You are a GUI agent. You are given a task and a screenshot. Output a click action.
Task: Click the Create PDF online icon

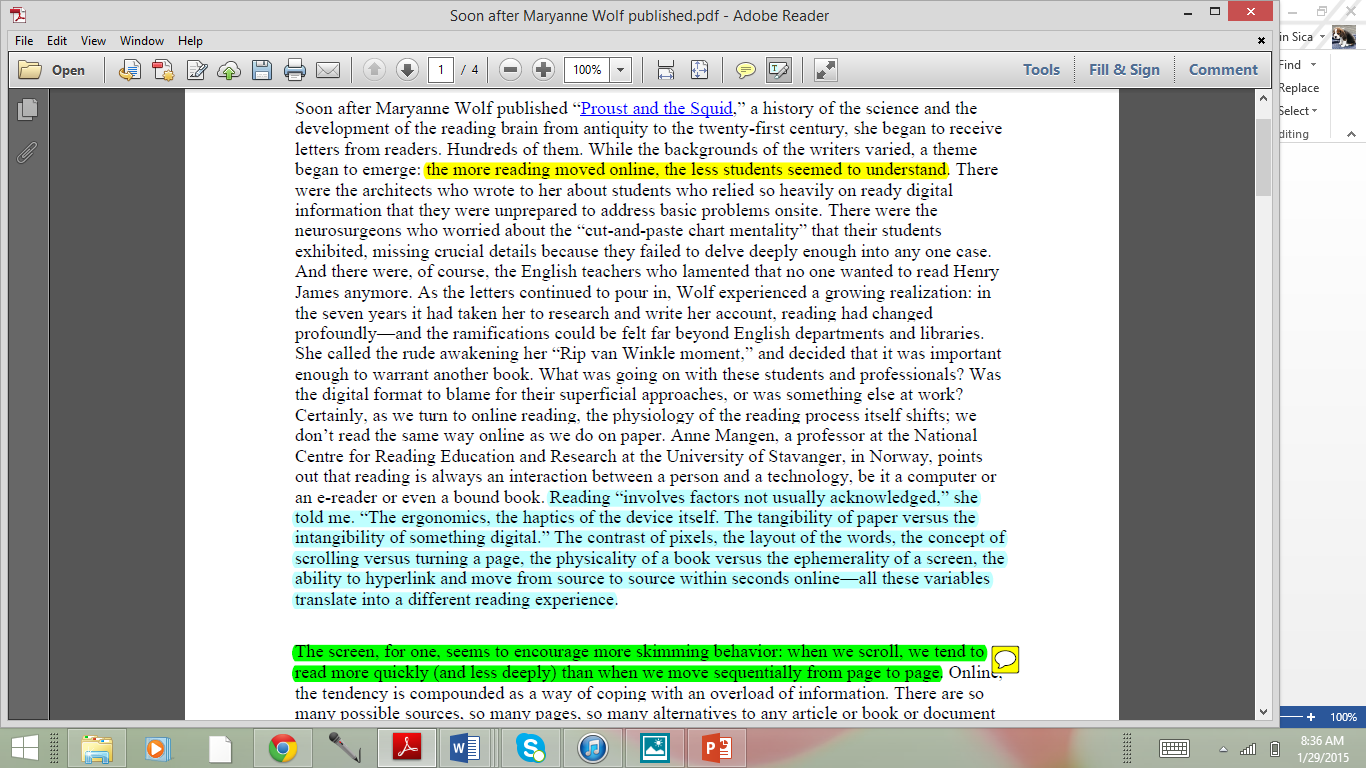130,70
